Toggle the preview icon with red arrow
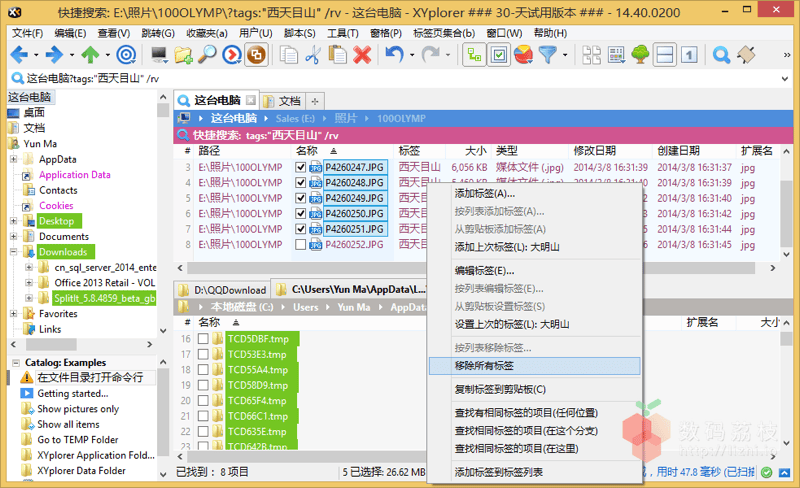800x488 pixels. 232,55
